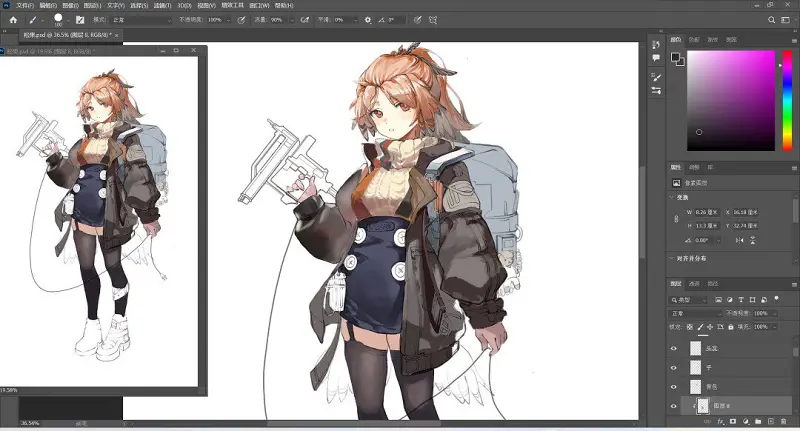Open the 帮助(H) menu

[284, 6]
